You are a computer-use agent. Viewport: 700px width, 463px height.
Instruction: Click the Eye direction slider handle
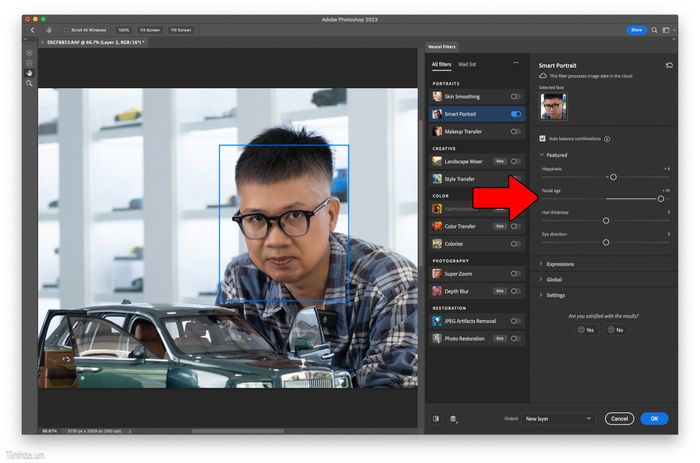click(606, 242)
